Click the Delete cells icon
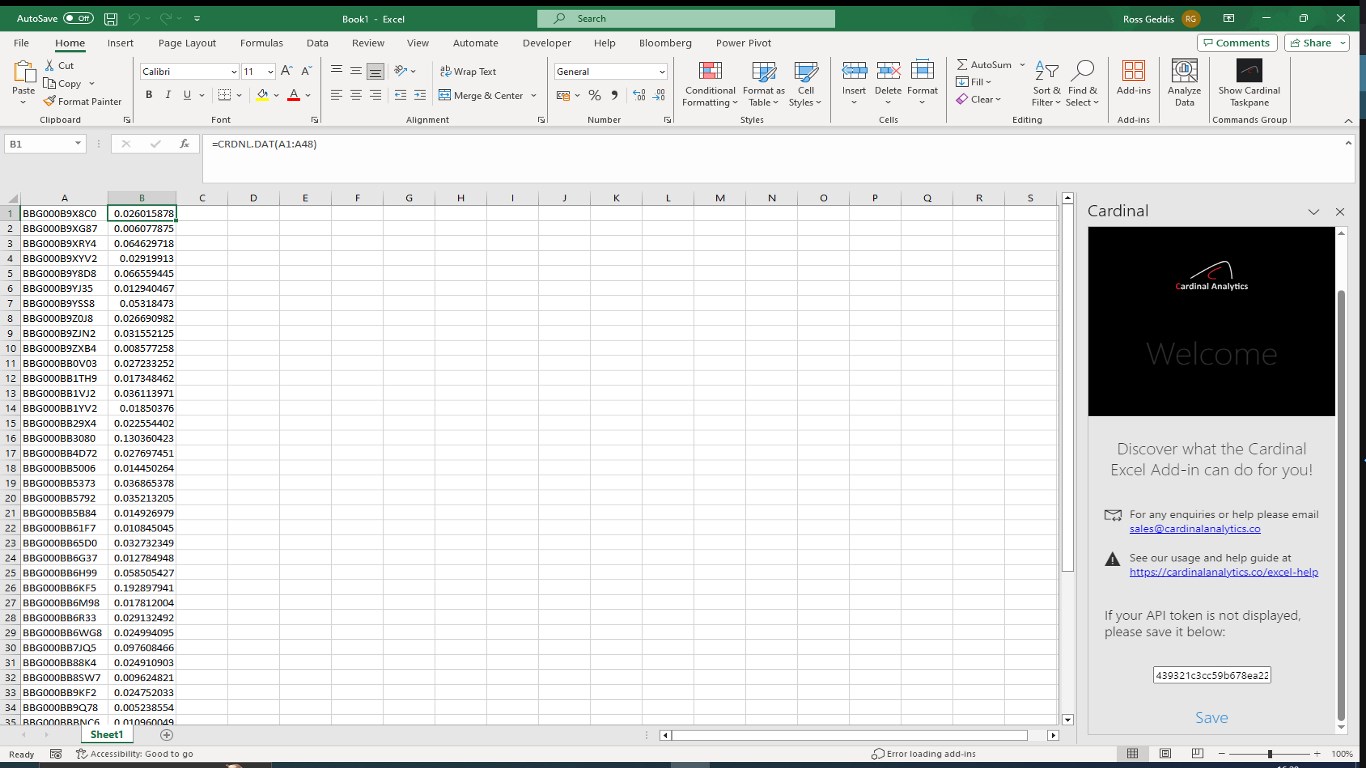The width and height of the screenshot is (1366, 768). click(888, 70)
